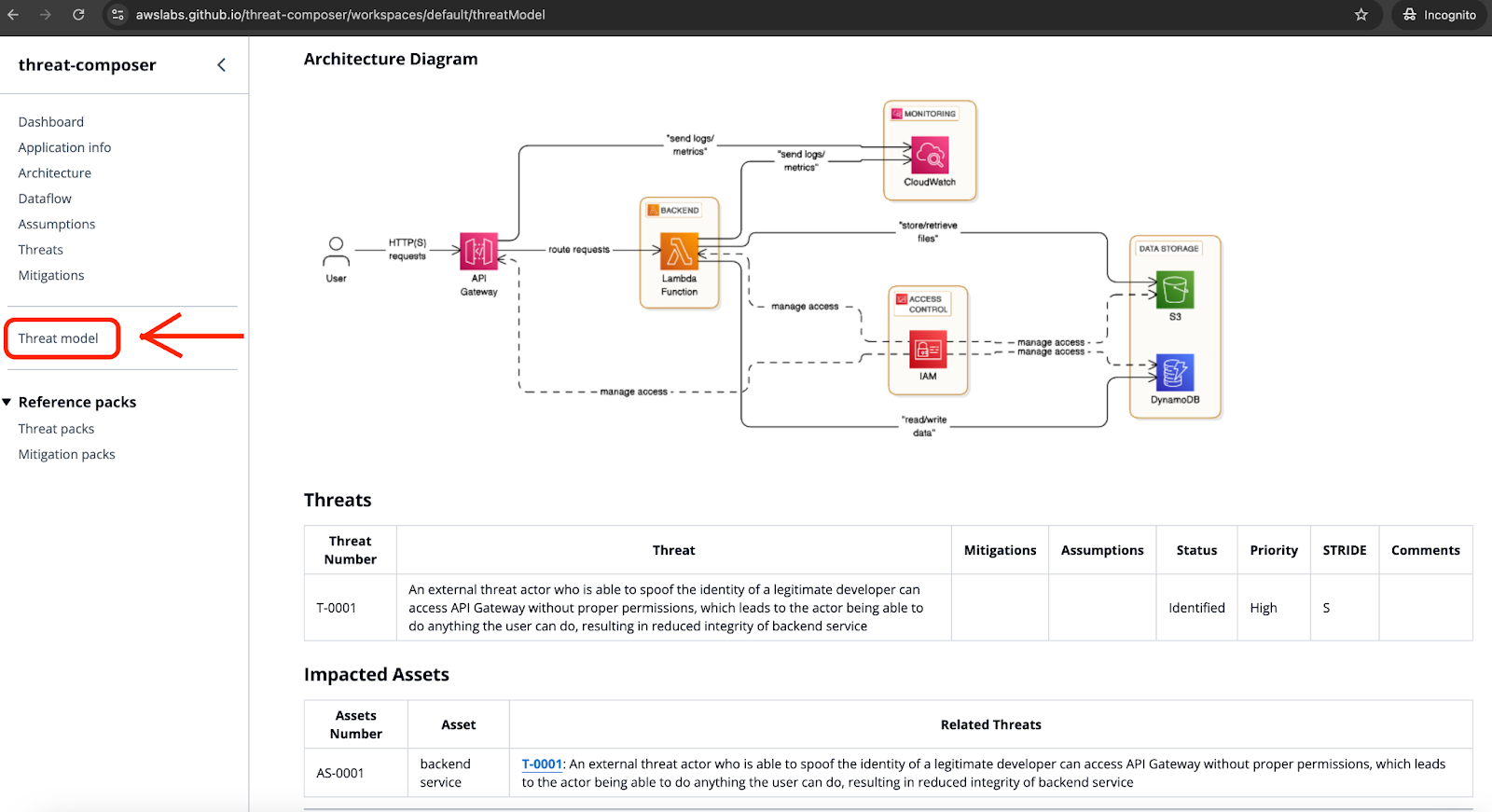Click the User icon in the diagram

click(x=336, y=253)
